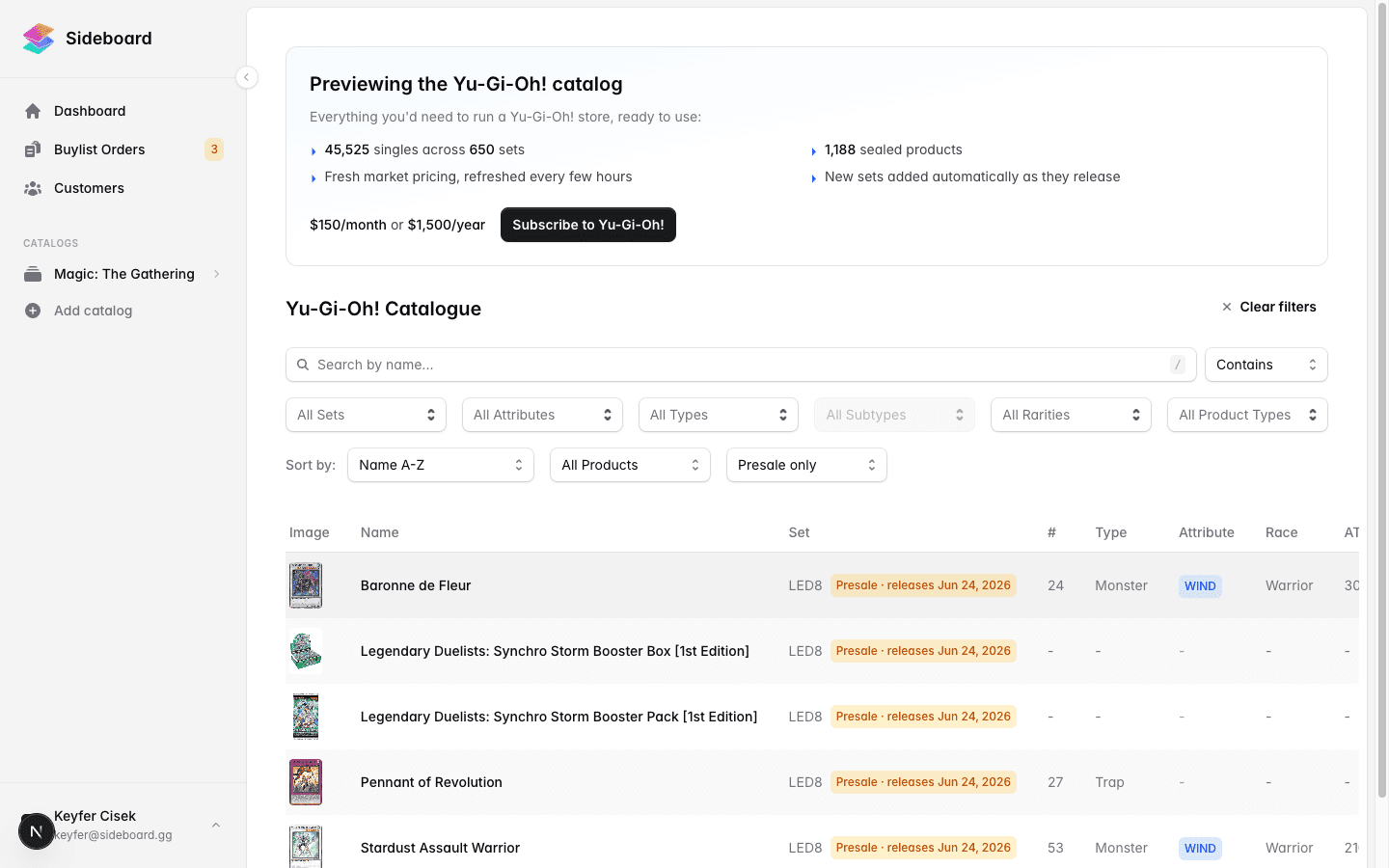Click the Buylist Orders icon
The image size is (1389, 868).
(x=33, y=149)
